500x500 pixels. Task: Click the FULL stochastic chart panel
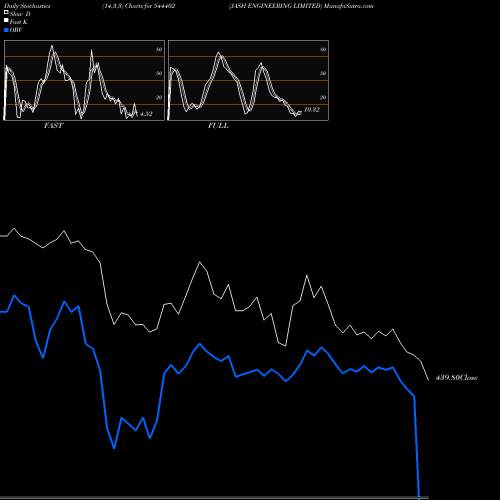click(248, 80)
